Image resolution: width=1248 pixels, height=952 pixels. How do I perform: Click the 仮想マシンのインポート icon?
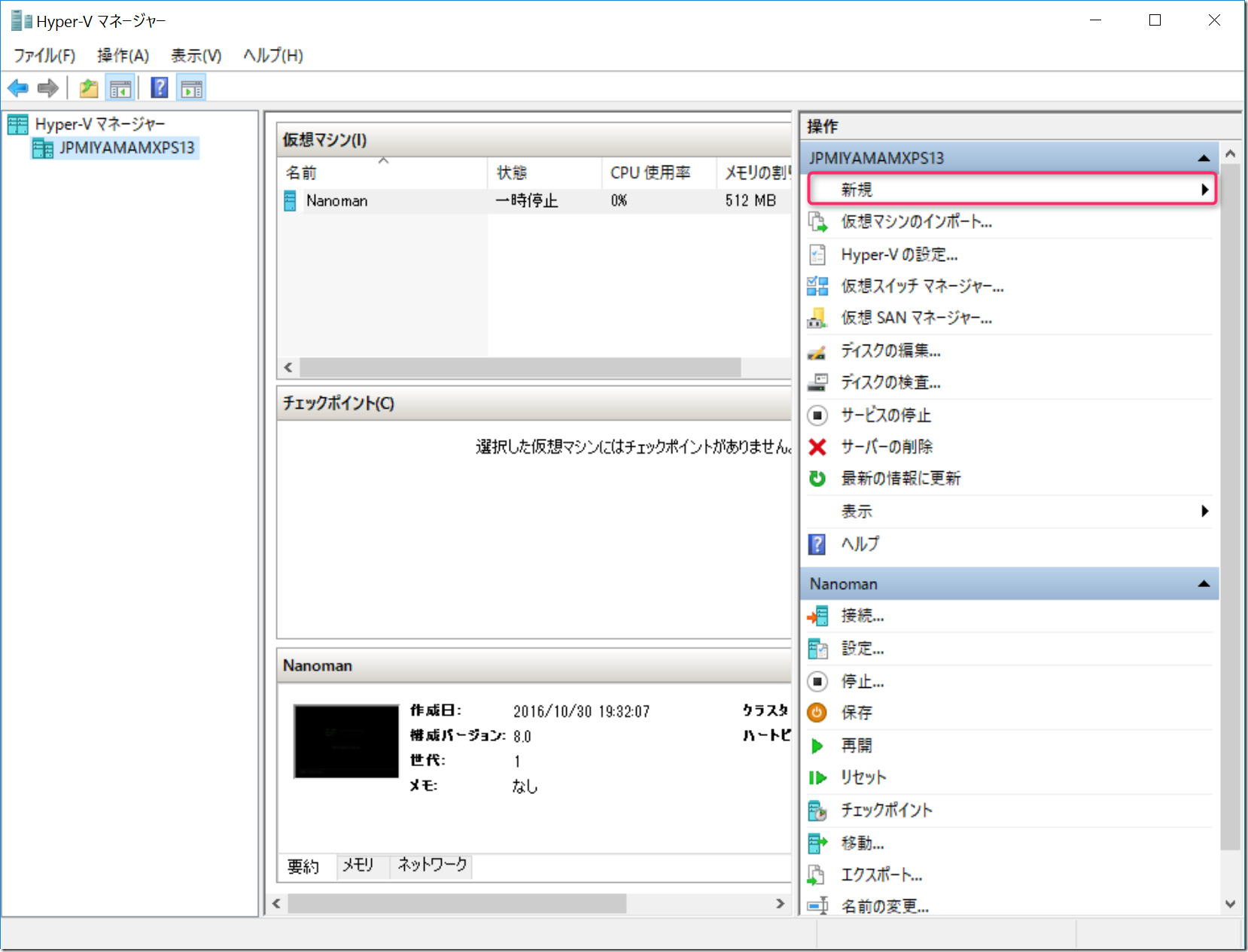coord(817,222)
